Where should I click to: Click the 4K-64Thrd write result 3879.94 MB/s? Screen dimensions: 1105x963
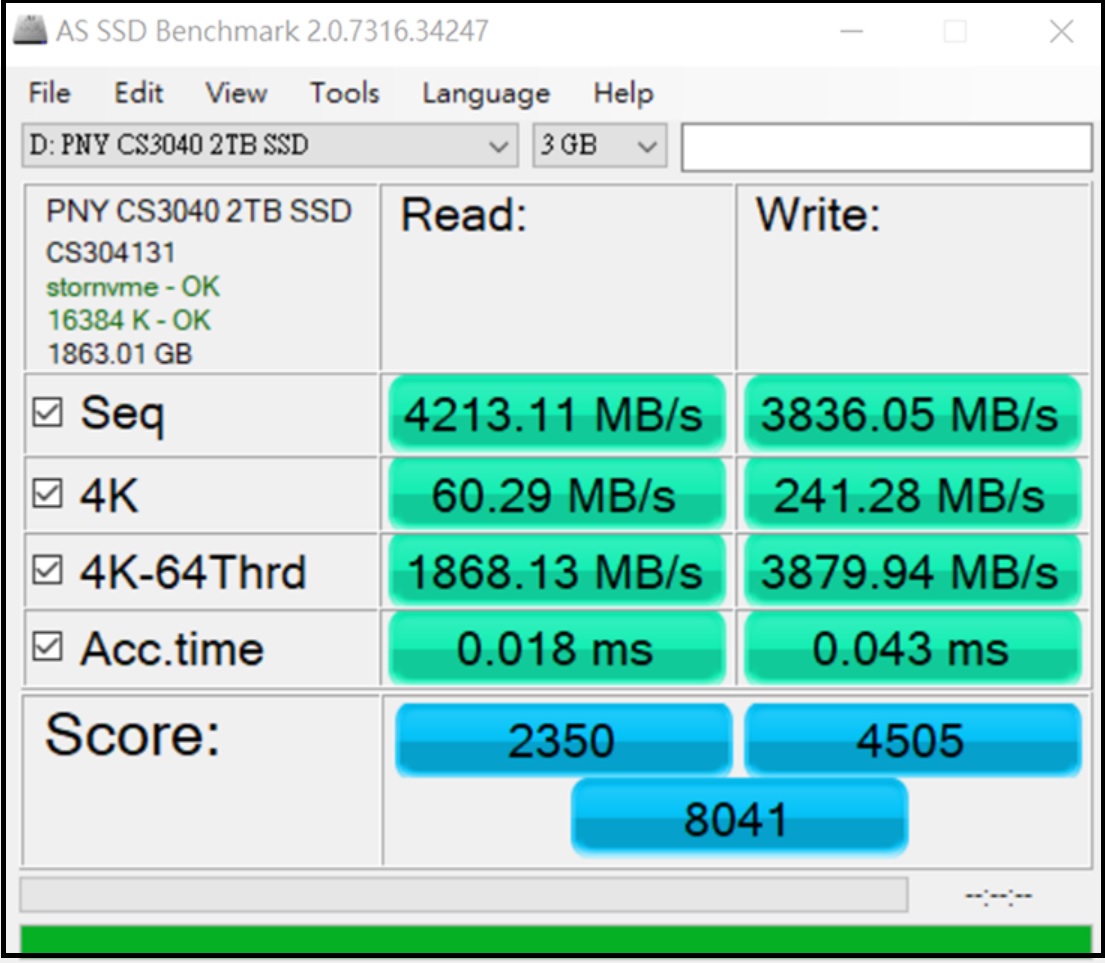click(x=913, y=571)
